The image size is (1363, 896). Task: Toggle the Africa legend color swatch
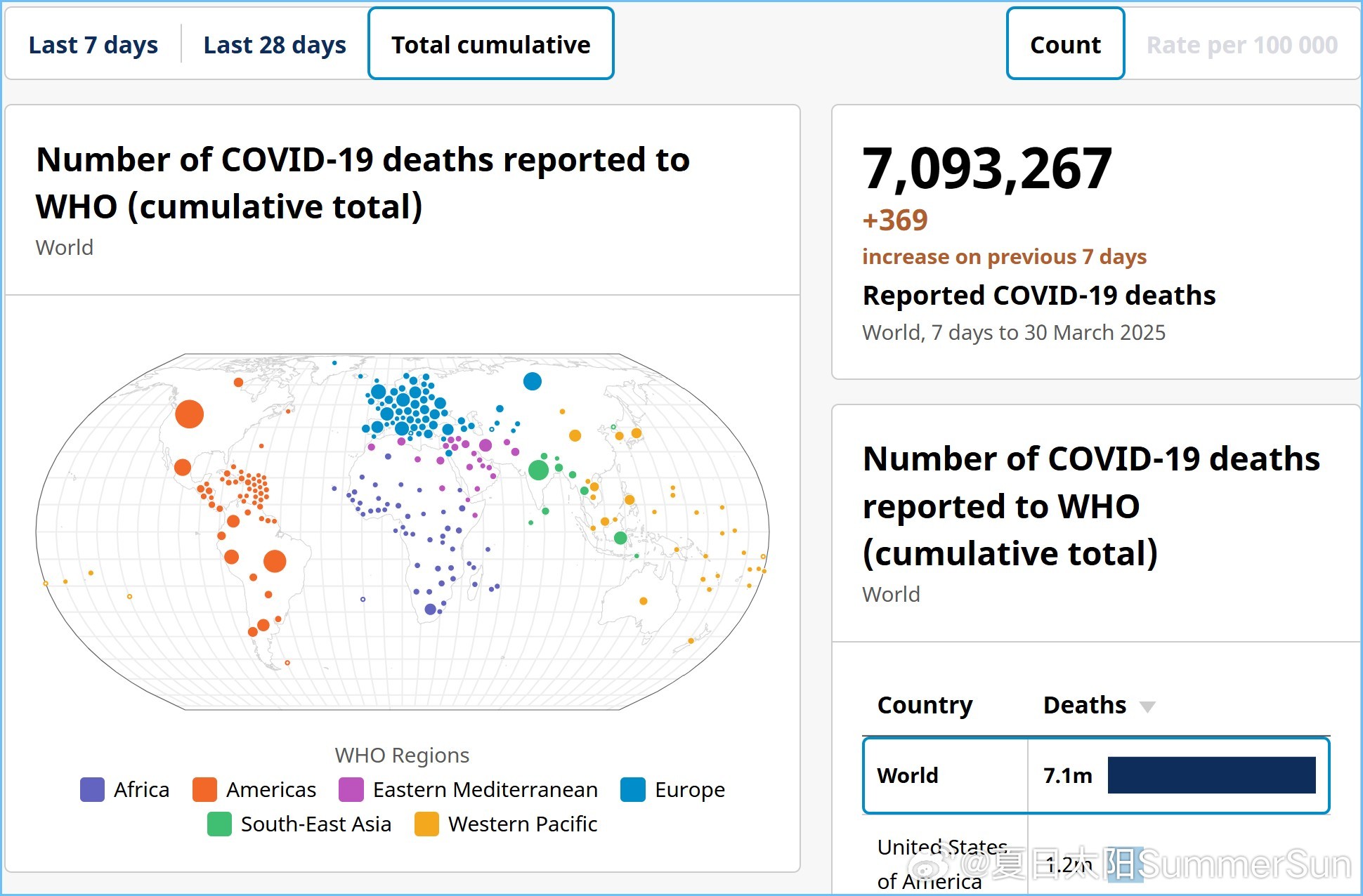[92, 789]
